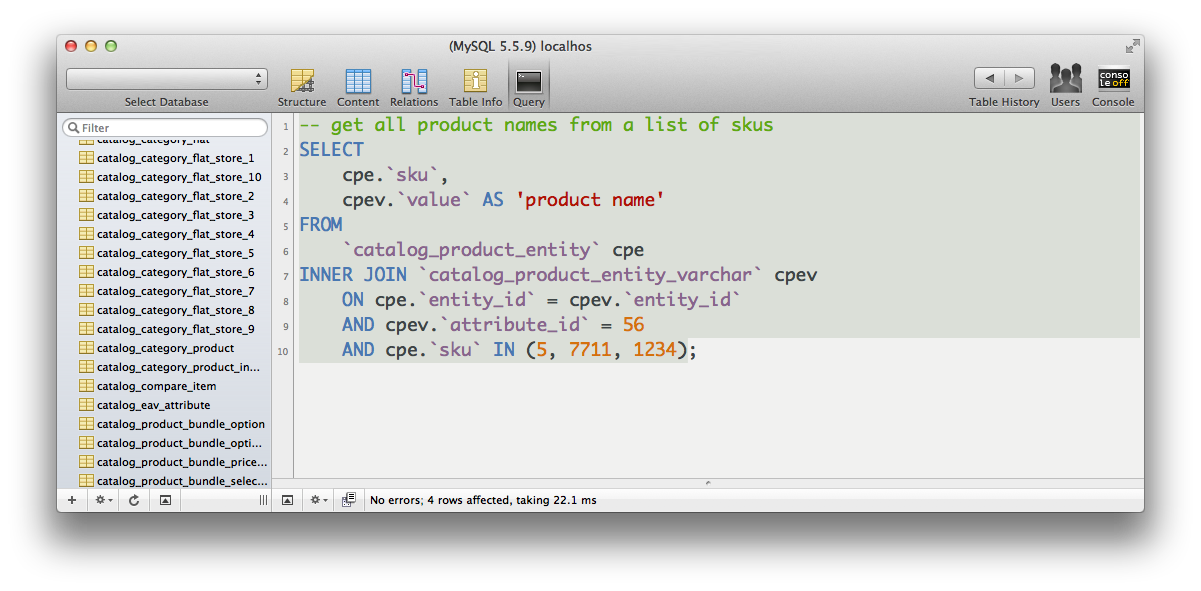Click the attribute_id value 56
The height and width of the screenshot is (591, 1201).
coord(633,325)
